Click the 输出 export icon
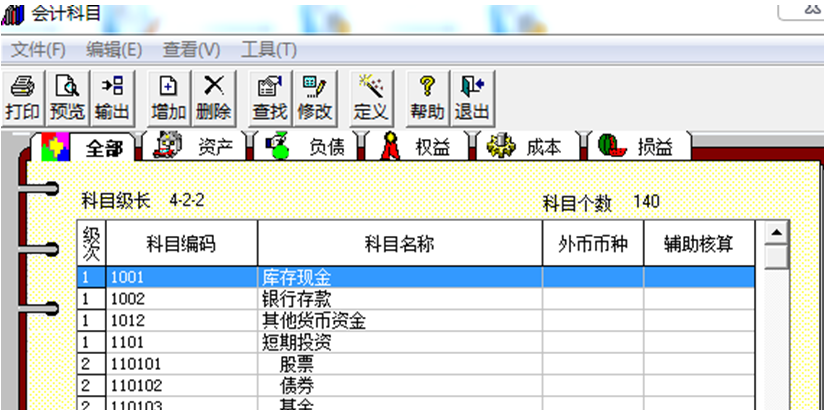The width and height of the screenshot is (824, 410). pos(112,98)
